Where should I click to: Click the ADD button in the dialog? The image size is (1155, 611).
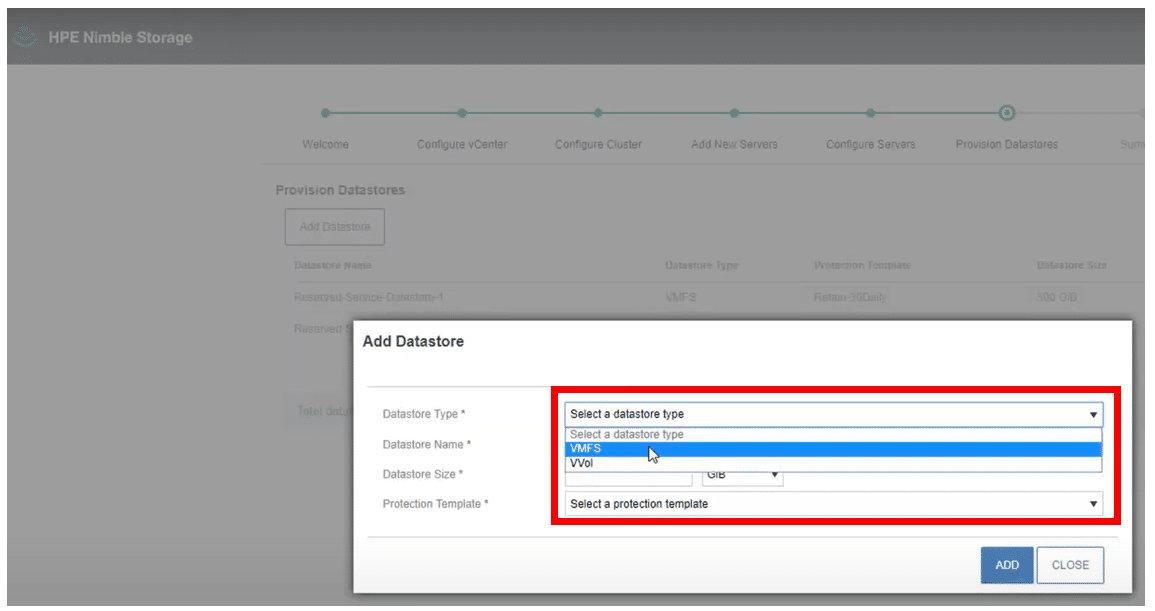(1007, 565)
